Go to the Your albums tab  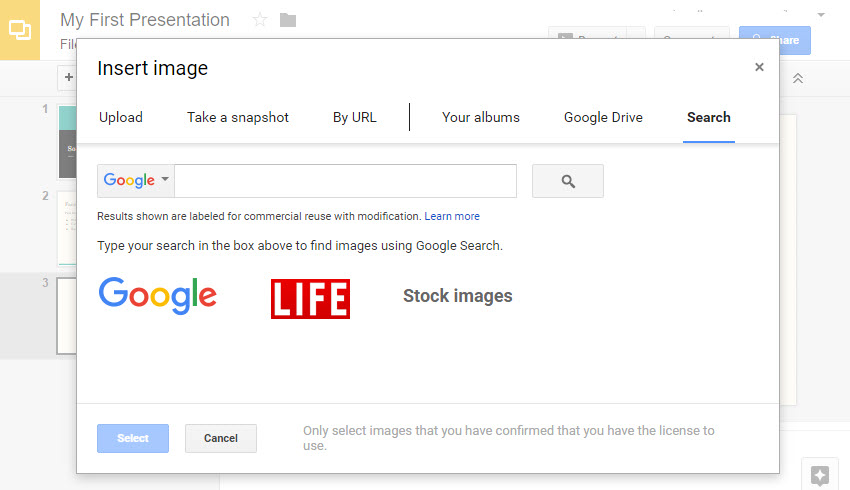(x=481, y=118)
